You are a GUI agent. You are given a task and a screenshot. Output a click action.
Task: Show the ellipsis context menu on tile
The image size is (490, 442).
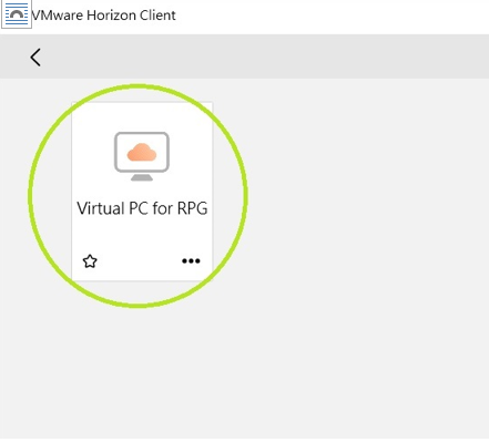click(x=191, y=261)
